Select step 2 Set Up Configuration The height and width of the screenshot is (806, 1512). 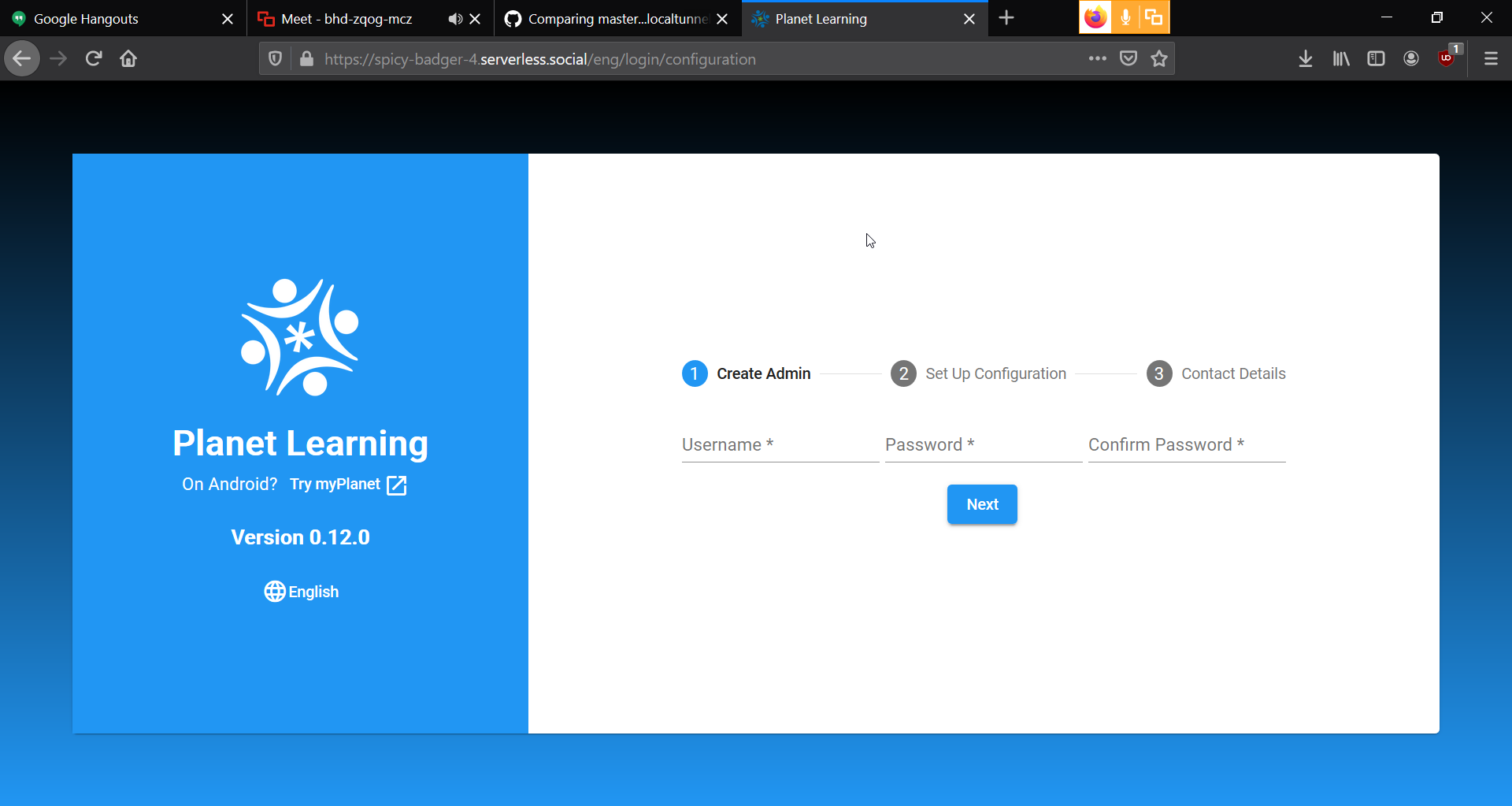(979, 373)
